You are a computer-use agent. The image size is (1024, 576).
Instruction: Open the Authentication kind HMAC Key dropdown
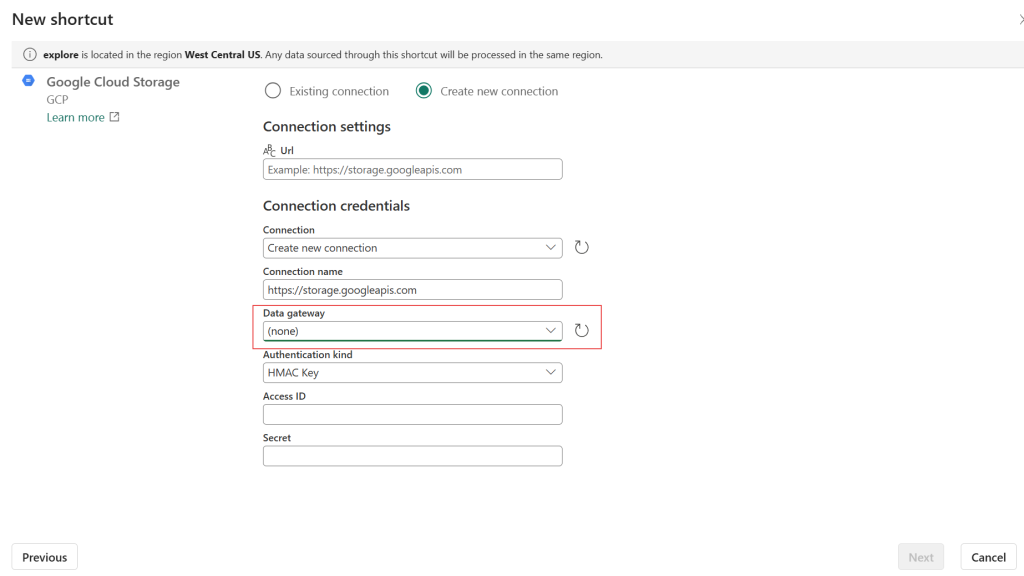click(x=413, y=373)
